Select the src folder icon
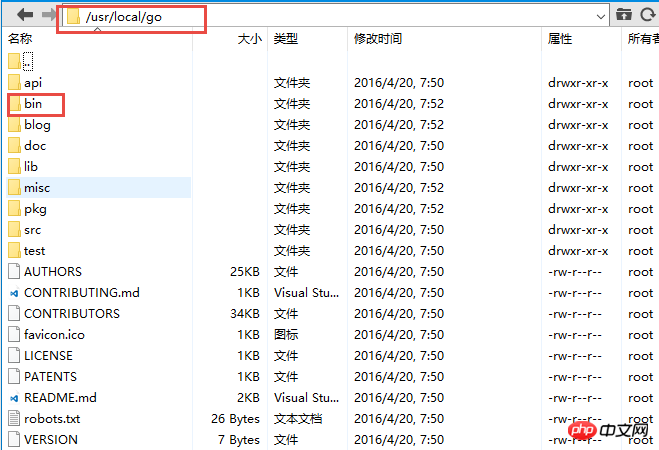This screenshot has height=450, width=659. [14, 229]
